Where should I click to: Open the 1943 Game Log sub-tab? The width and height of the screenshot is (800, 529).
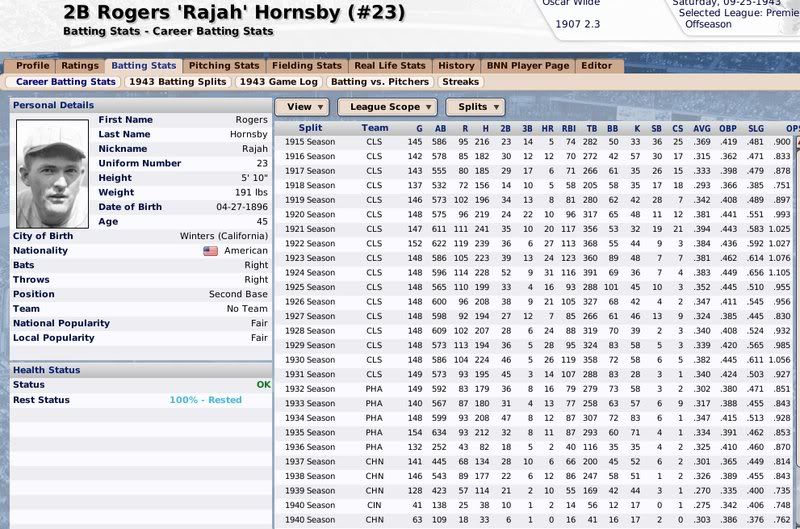point(277,81)
